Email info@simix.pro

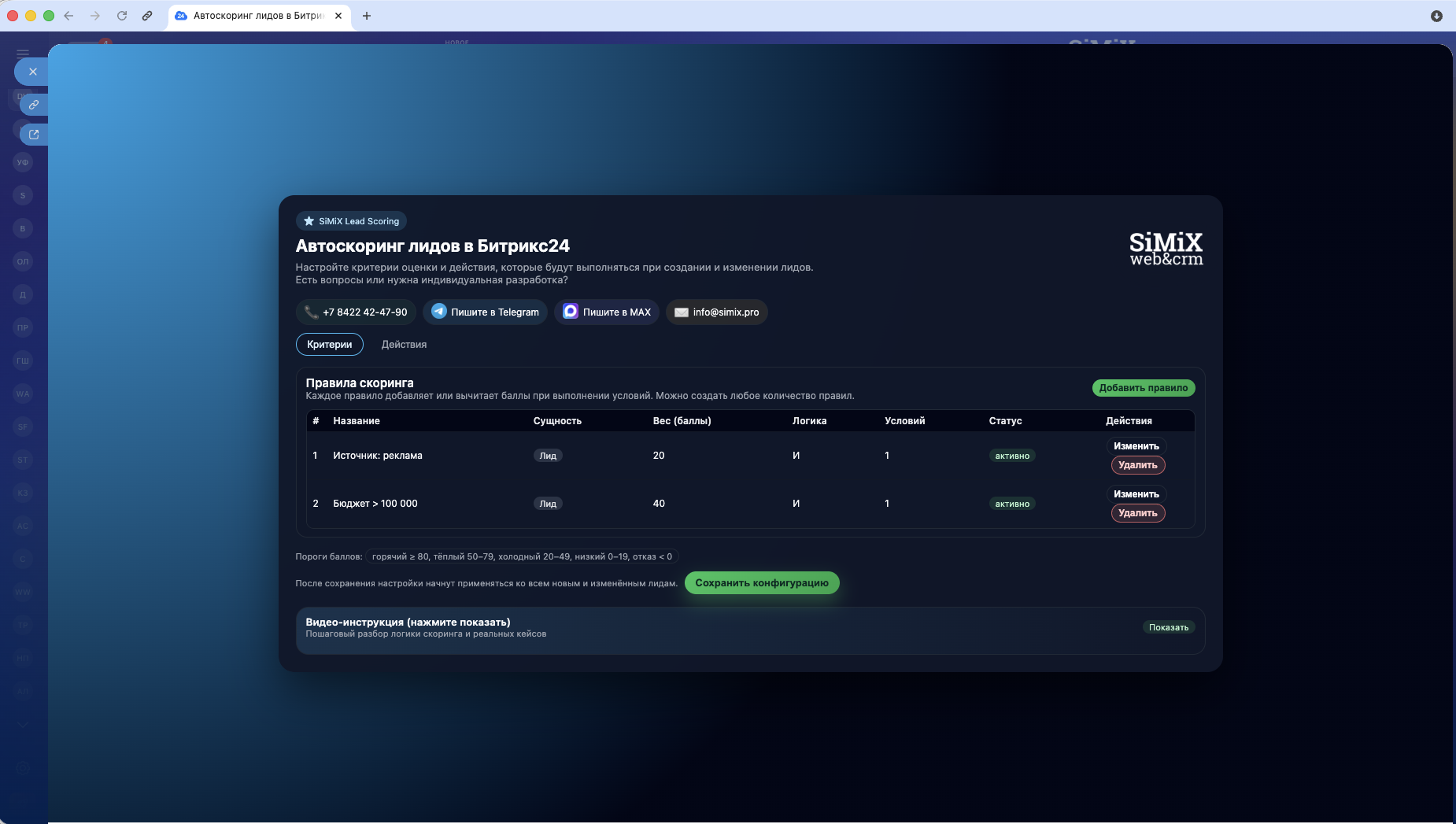tap(717, 312)
